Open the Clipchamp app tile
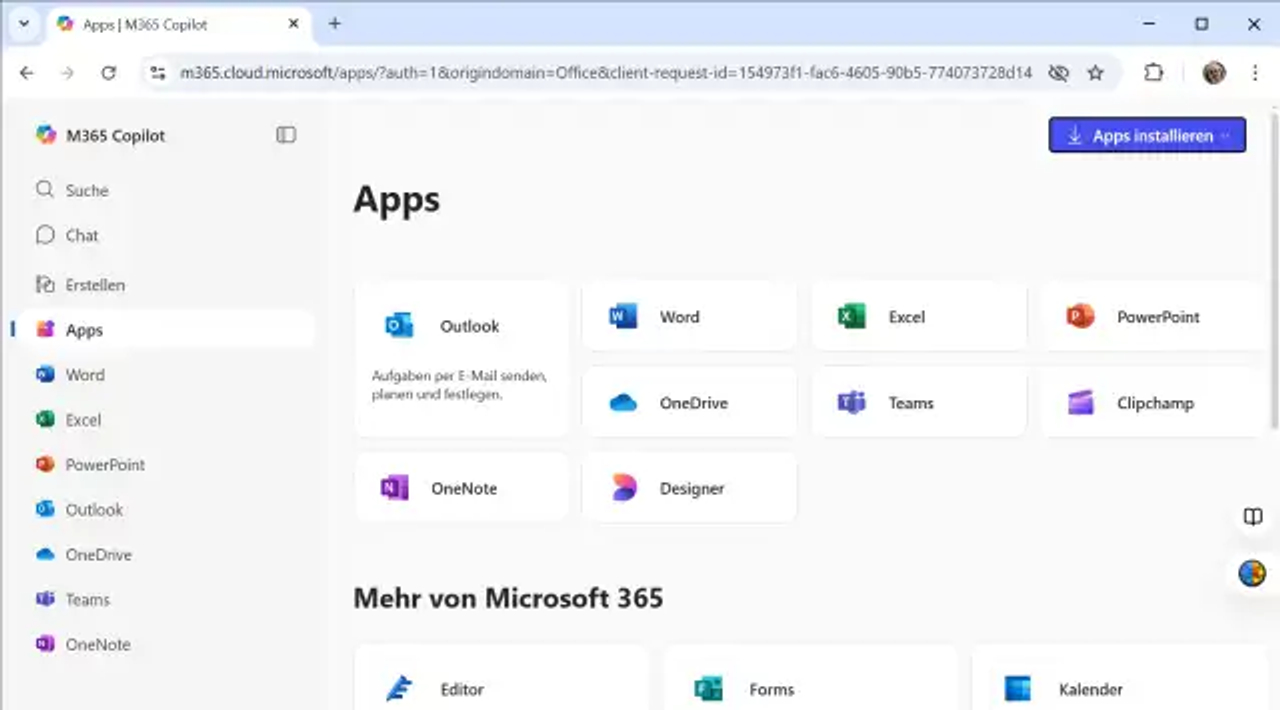Screen dimensions: 1280x710 (1154, 403)
